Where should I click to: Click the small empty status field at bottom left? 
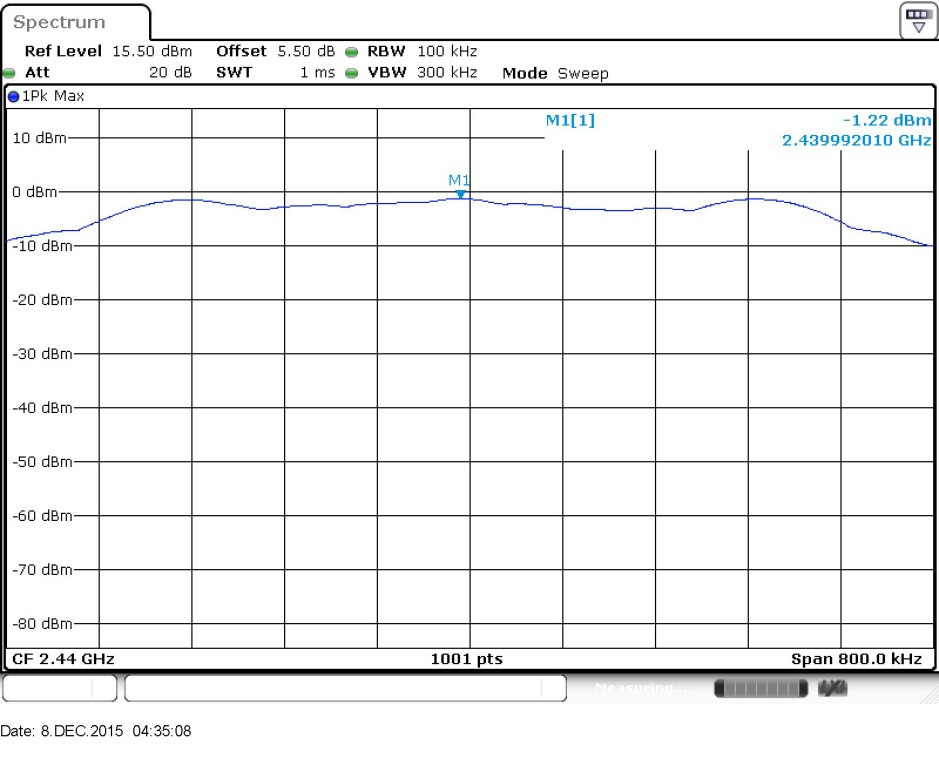(59, 688)
